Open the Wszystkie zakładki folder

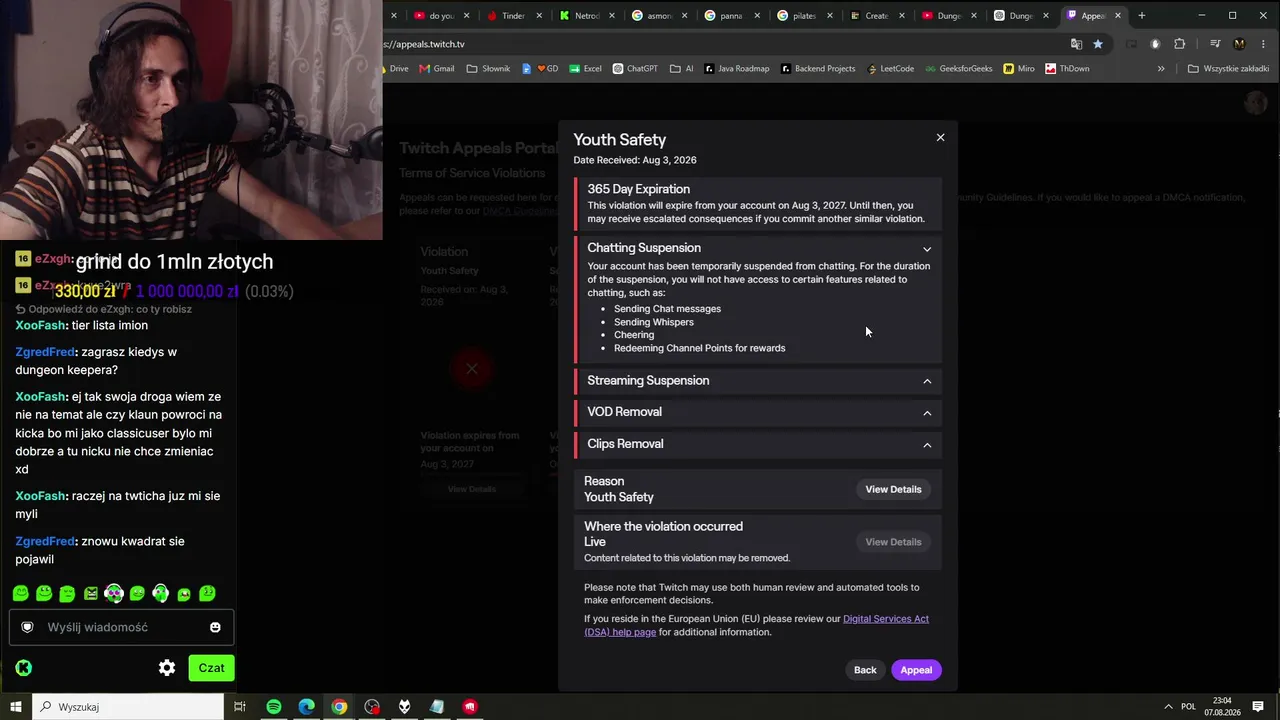click(x=1228, y=69)
